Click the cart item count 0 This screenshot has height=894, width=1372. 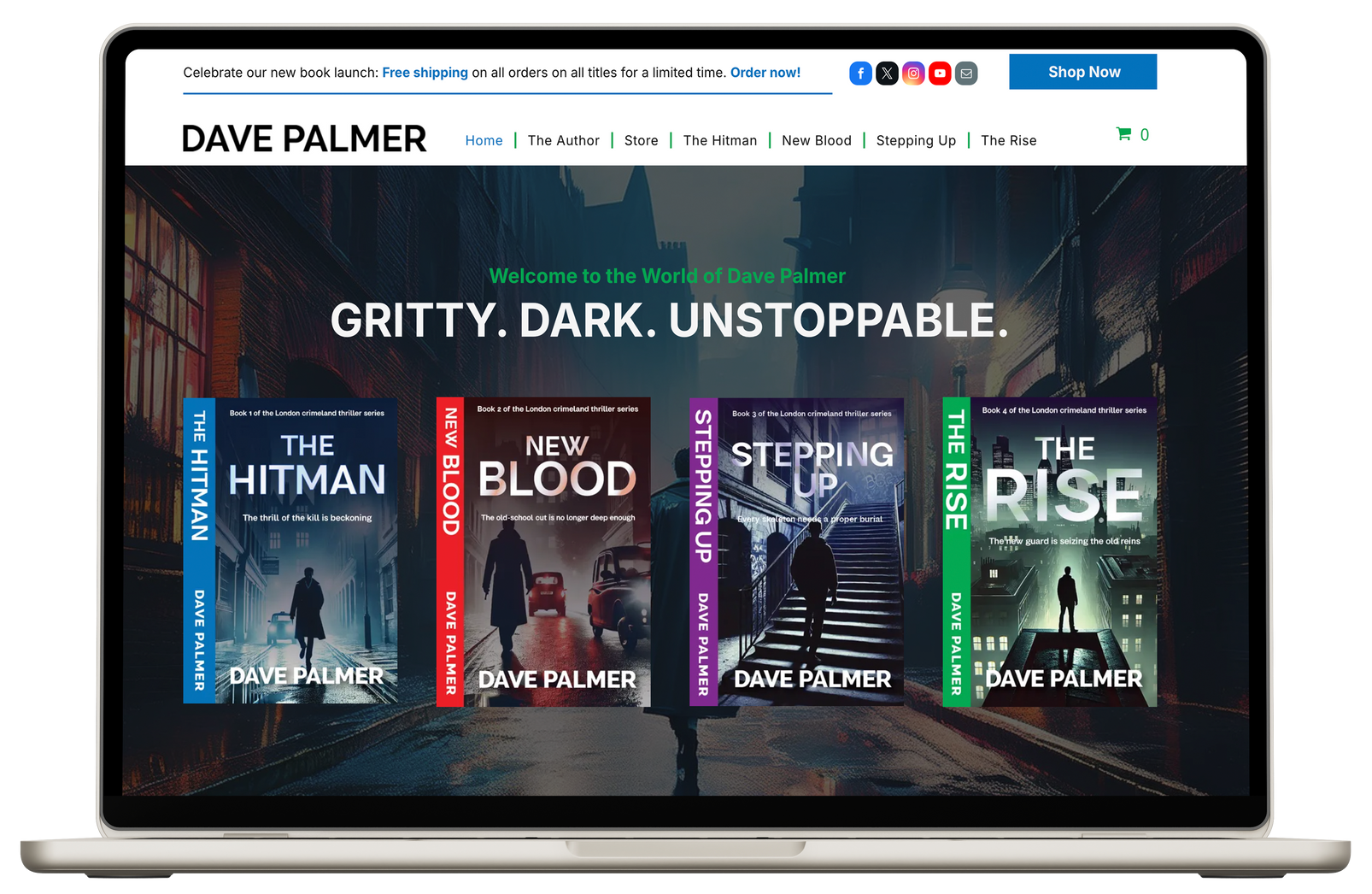1145,135
